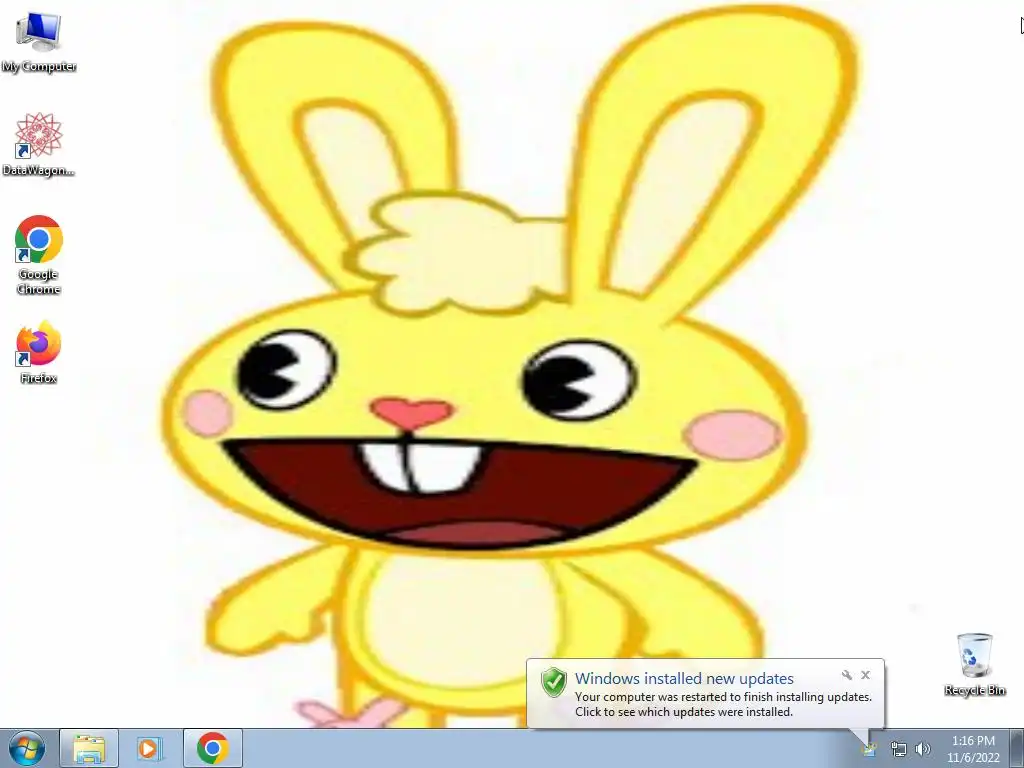This screenshot has width=1024, height=768.
Task: Click the Windows Update tray icon
Action: pyautogui.click(x=869, y=749)
